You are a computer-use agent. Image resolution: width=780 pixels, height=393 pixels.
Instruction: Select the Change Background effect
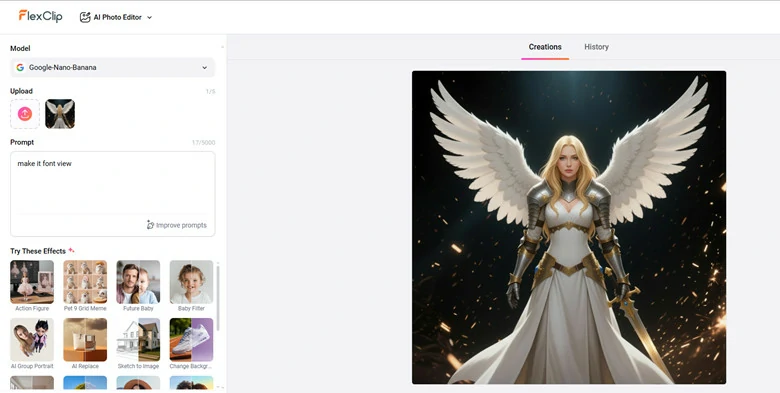192,344
